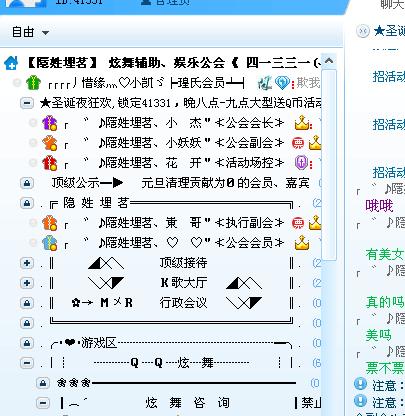Click the 美吗 chat message
The height and width of the screenshot is (416, 405).
click(x=379, y=335)
